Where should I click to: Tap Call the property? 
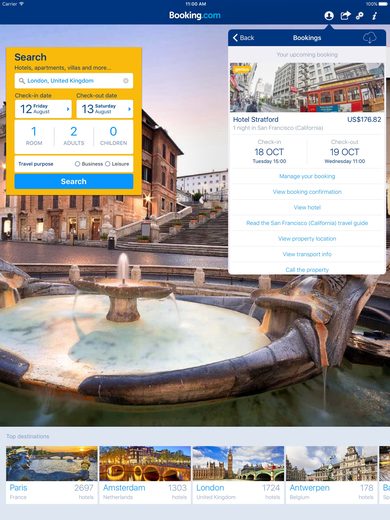click(307, 269)
